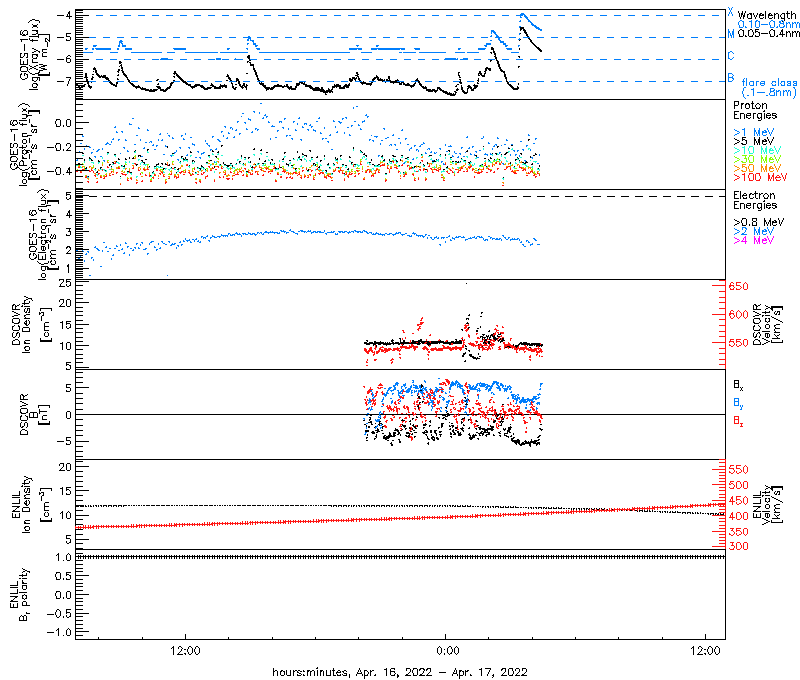
Task: Click the "DSCOVR Ion Density" axis label
Action: coord(31,324)
